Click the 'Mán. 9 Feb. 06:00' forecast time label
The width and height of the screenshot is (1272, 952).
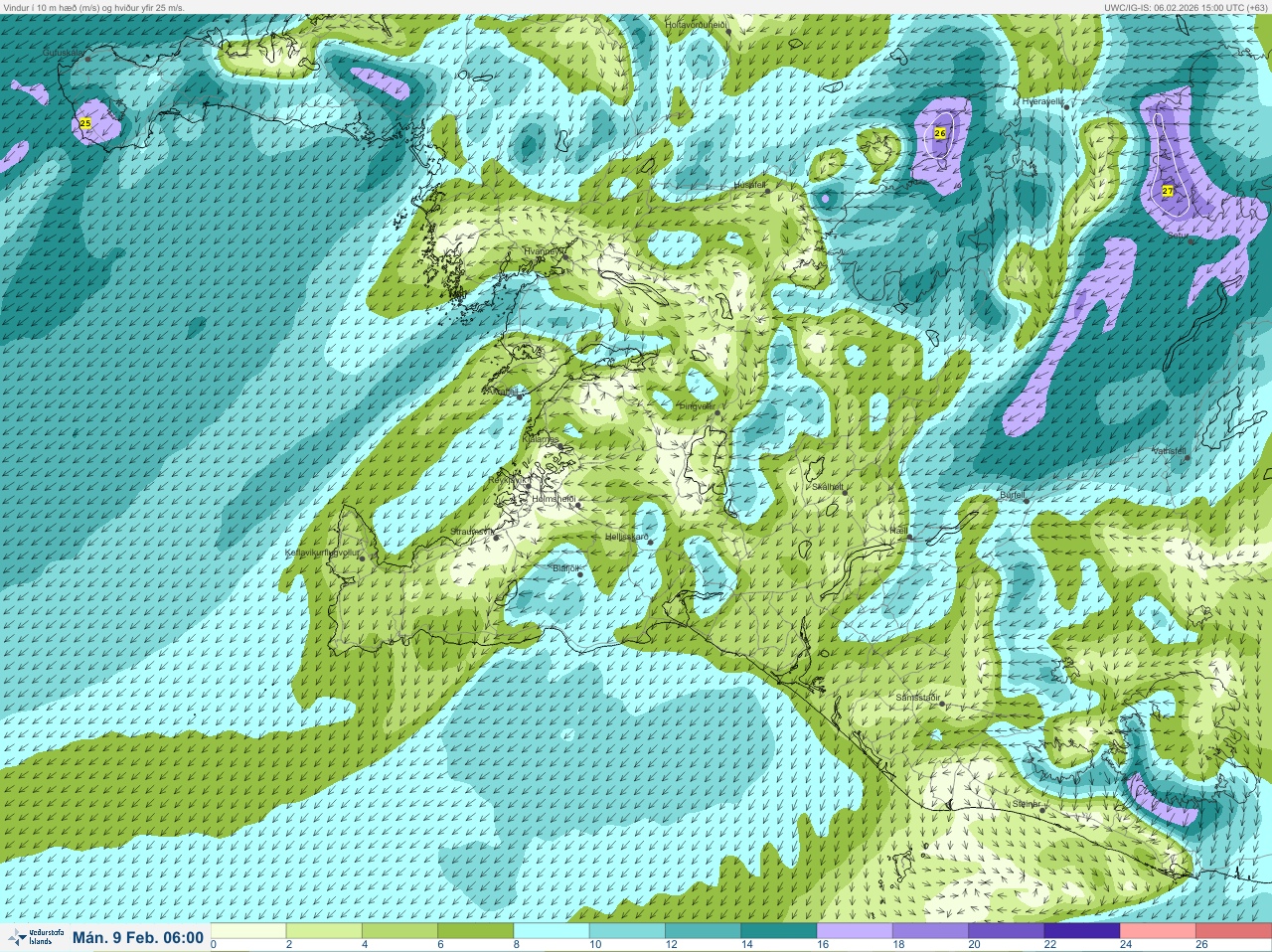pyautogui.click(x=138, y=937)
